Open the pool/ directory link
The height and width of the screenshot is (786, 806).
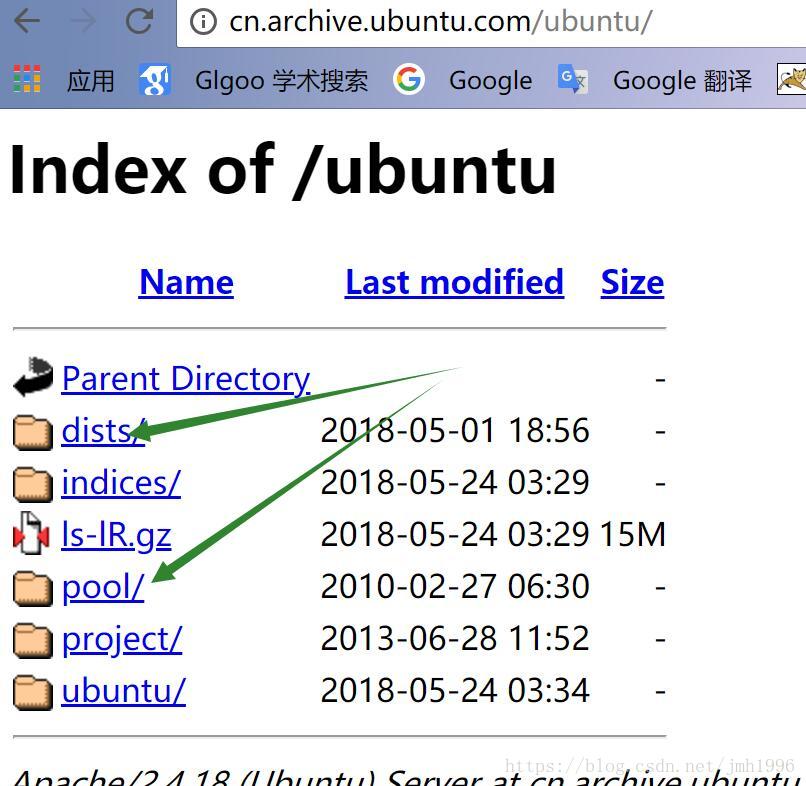click(103, 587)
